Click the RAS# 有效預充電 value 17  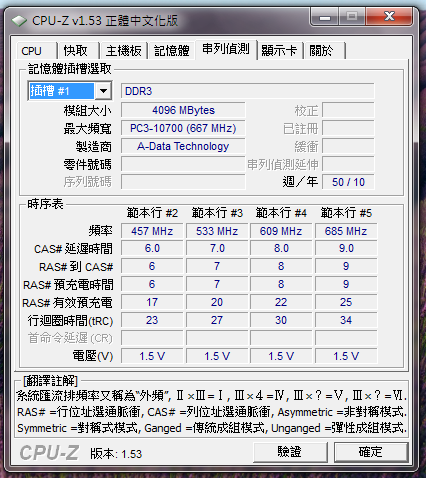152,302
